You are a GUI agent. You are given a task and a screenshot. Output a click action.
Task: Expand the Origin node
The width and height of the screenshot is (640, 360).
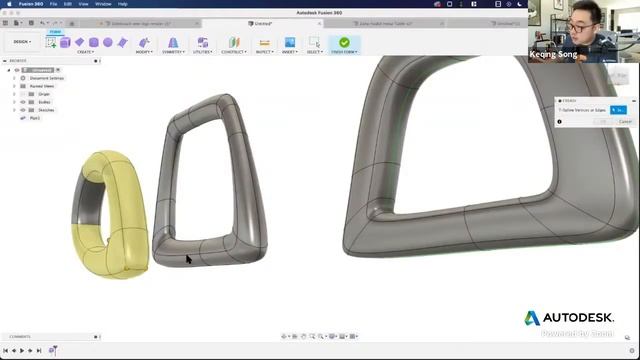coord(14,94)
